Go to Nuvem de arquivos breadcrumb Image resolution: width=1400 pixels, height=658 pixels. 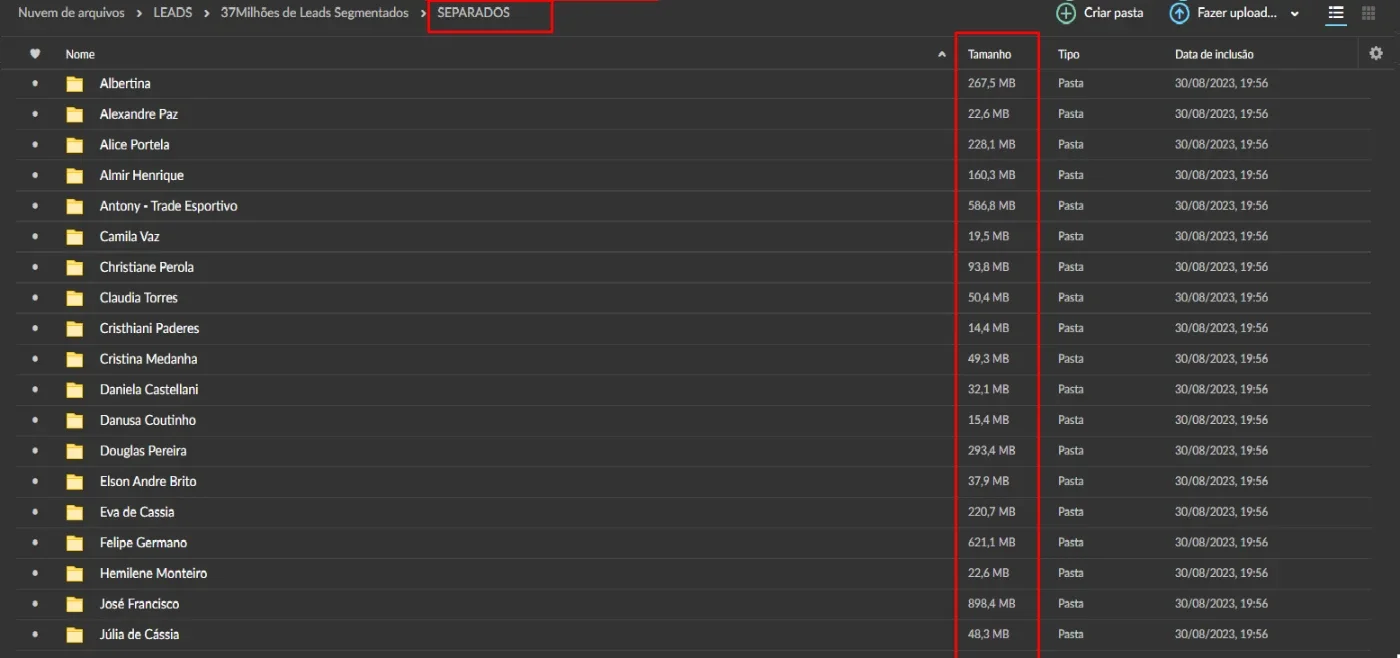71,13
